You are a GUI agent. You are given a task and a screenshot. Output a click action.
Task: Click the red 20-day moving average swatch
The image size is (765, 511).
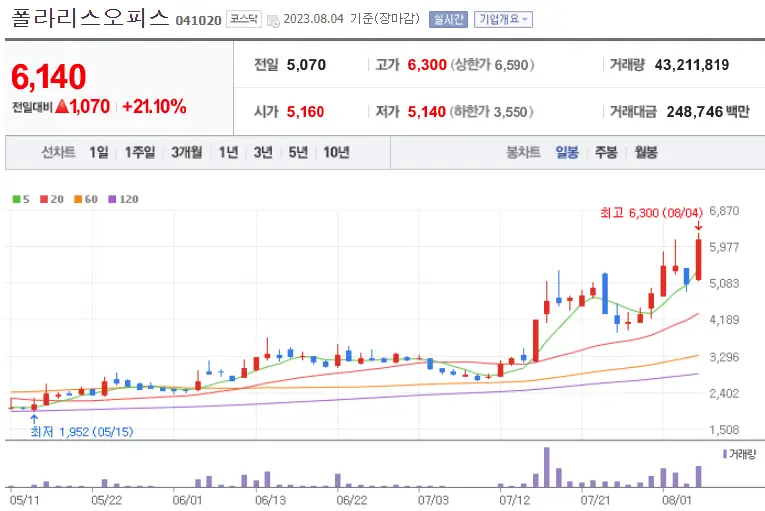click(x=44, y=199)
